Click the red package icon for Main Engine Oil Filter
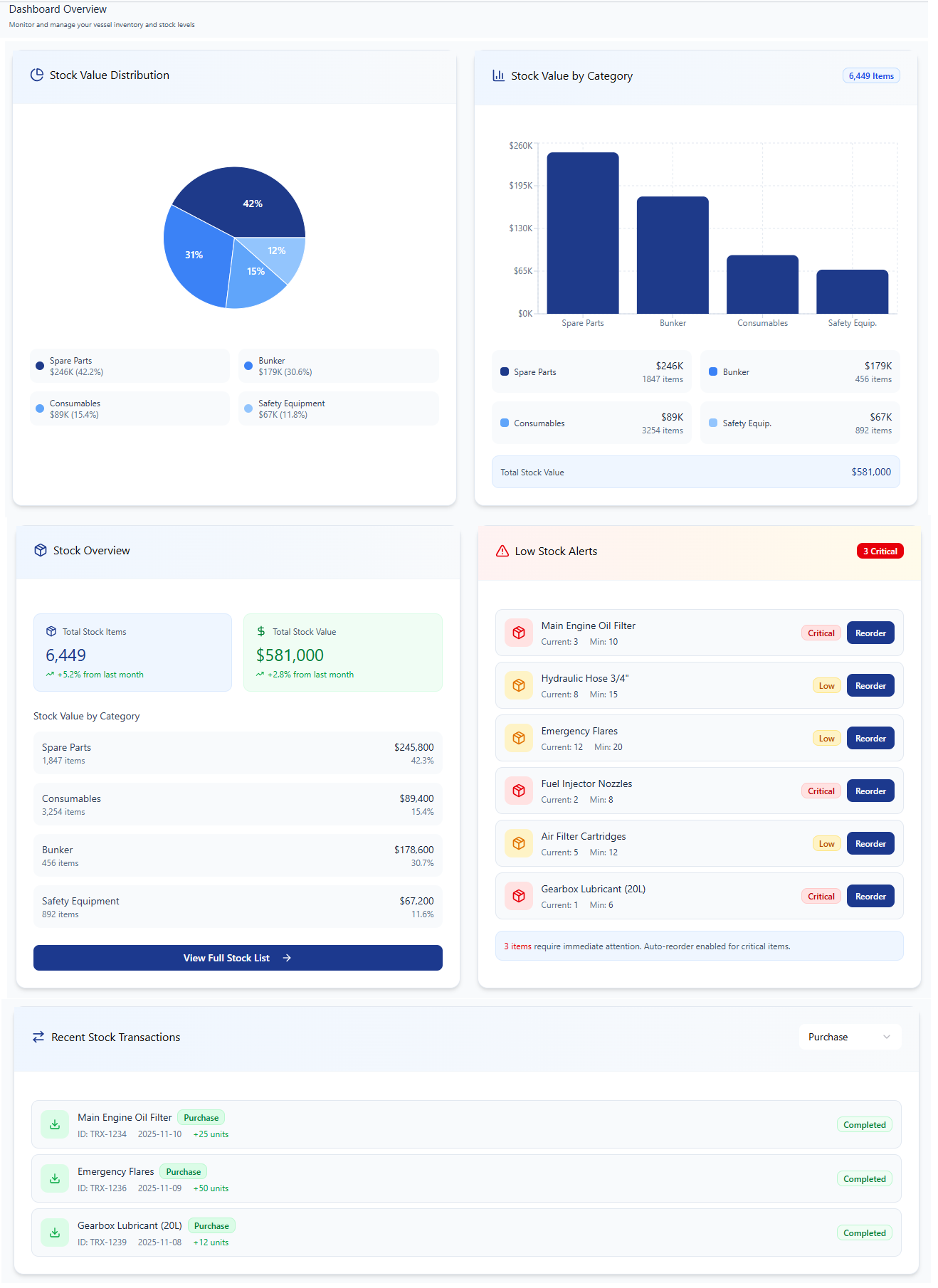Image resolution: width=938 pixels, height=1288 pixels. 519,633
